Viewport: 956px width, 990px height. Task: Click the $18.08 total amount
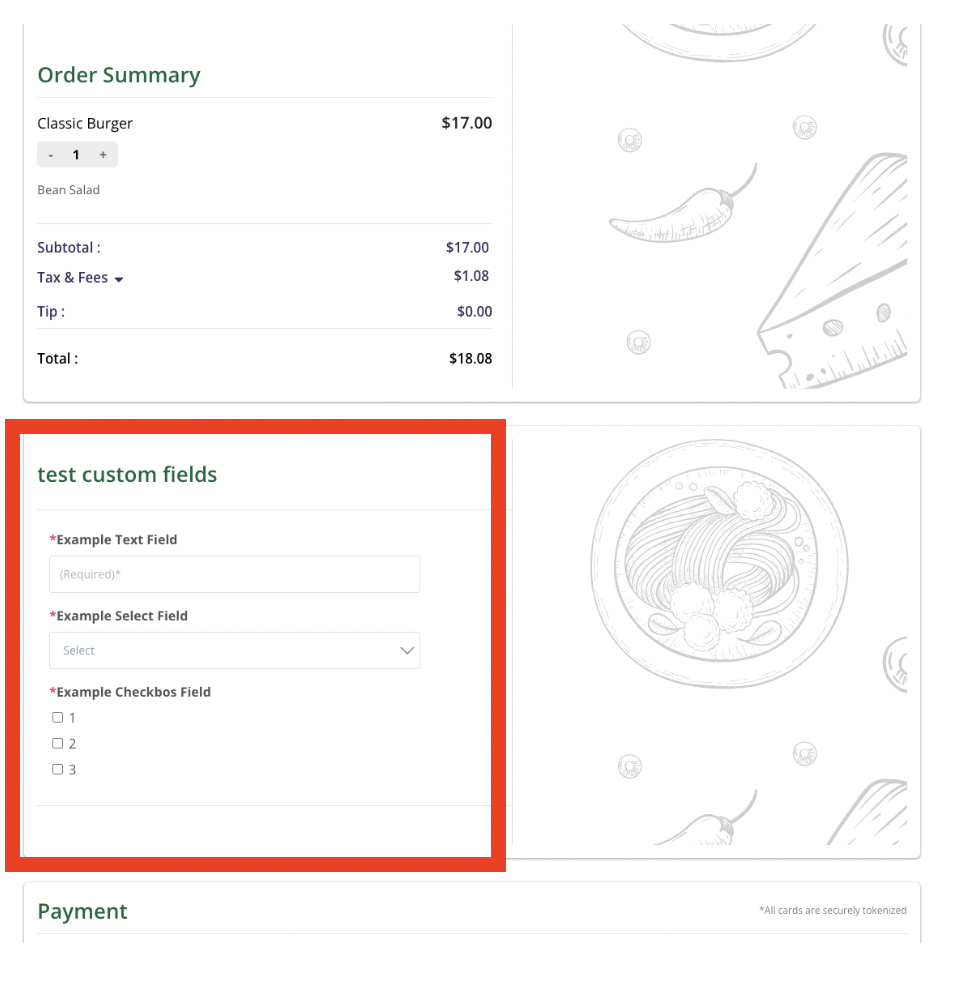coord(470,358)
